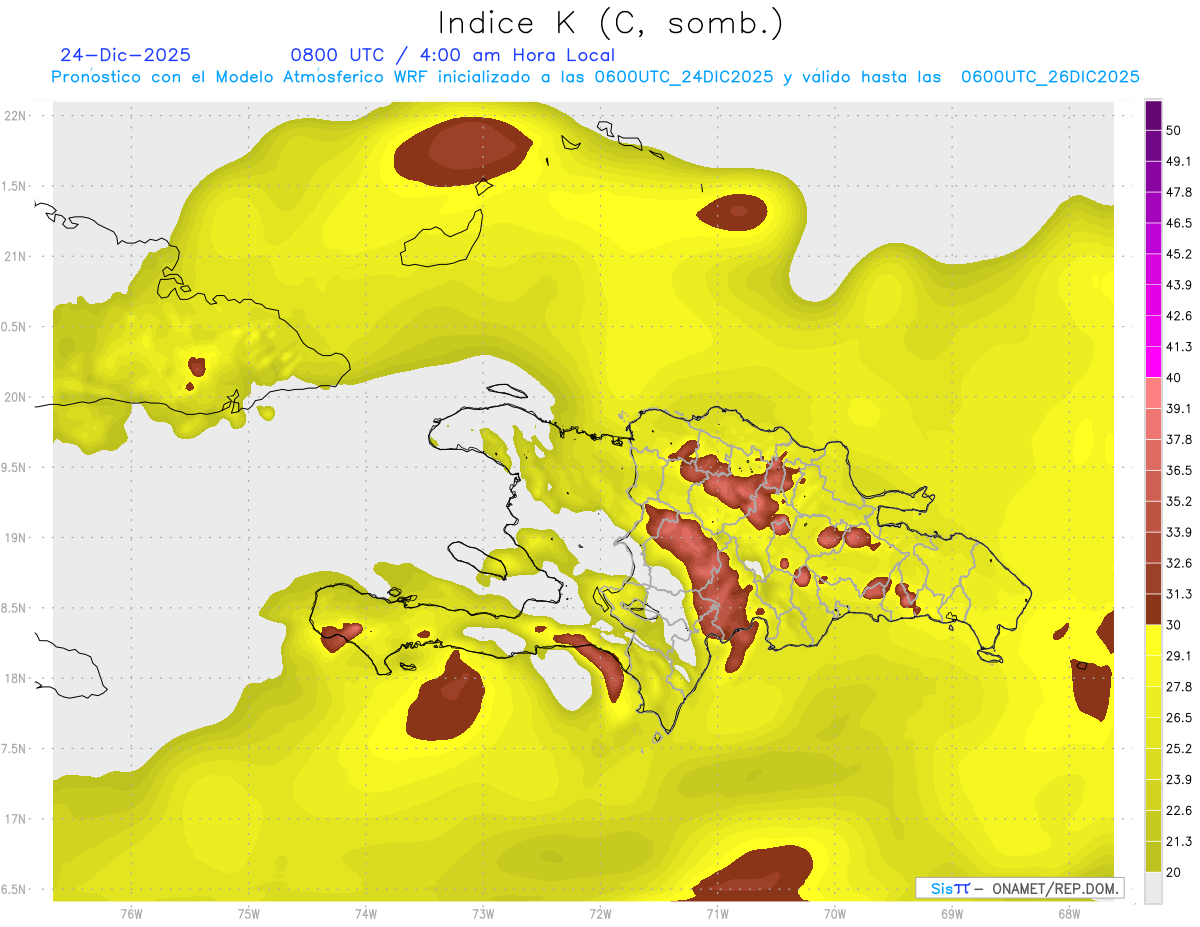Image resolution: width=1200 pixels, height=927 pixels.
Task: Click the valid-until text "0600UTC_26DIC2025"
Action: pyautogui.click(x=1050, y=77)
